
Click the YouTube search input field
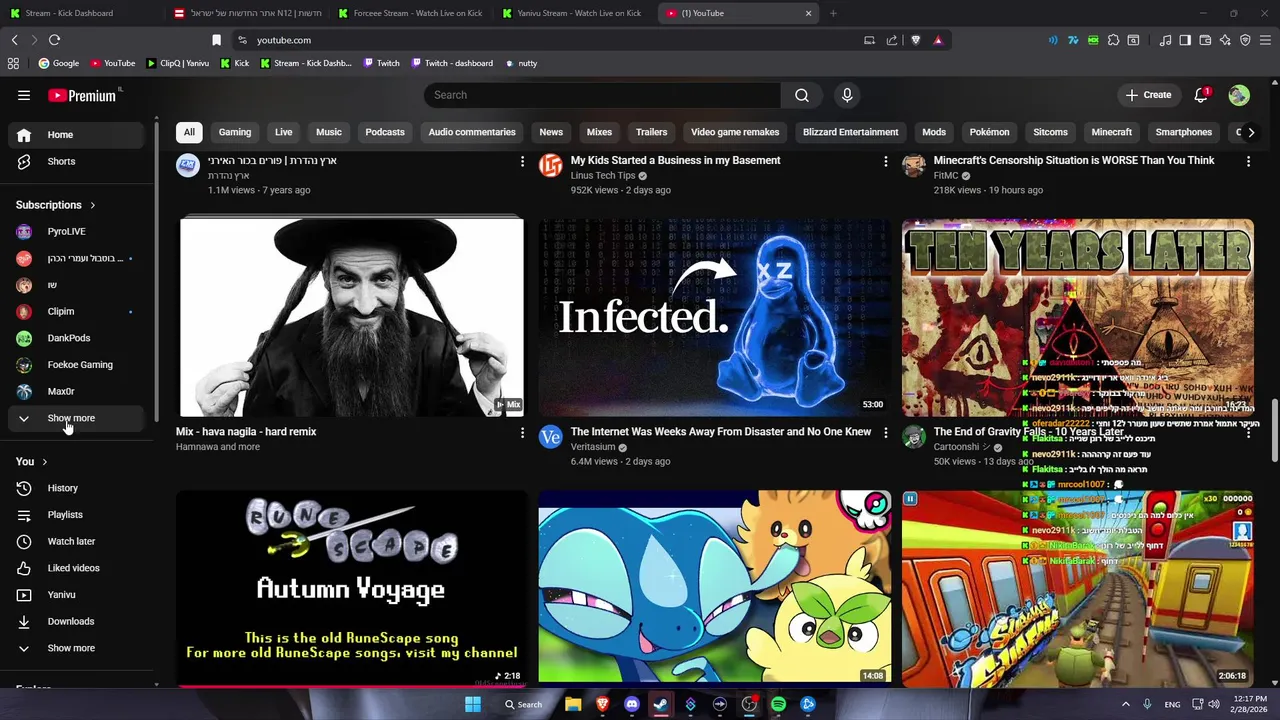602,95
